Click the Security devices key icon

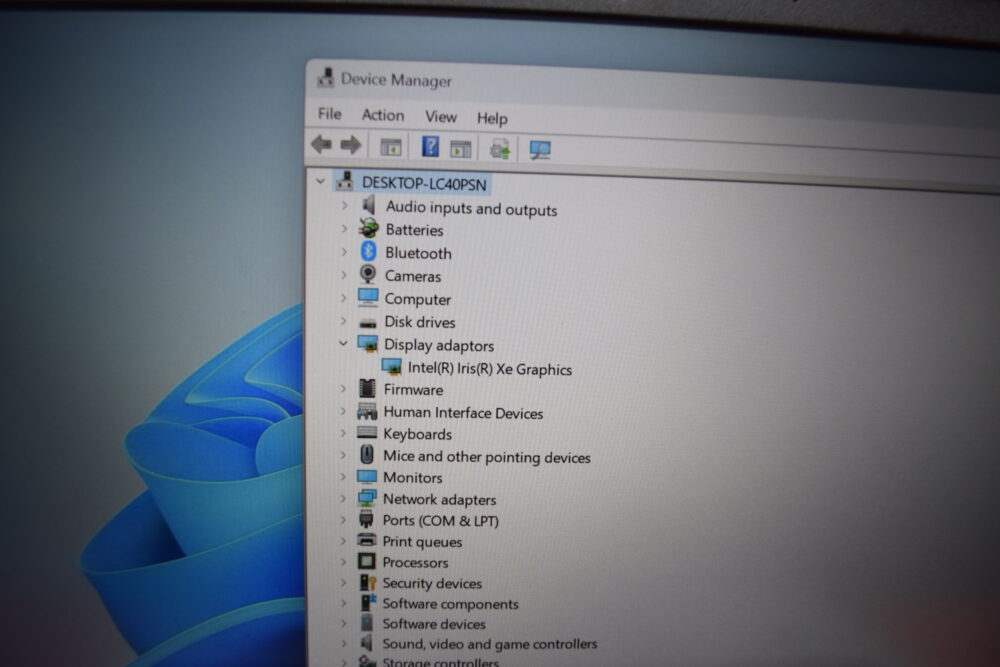point(368,582)
